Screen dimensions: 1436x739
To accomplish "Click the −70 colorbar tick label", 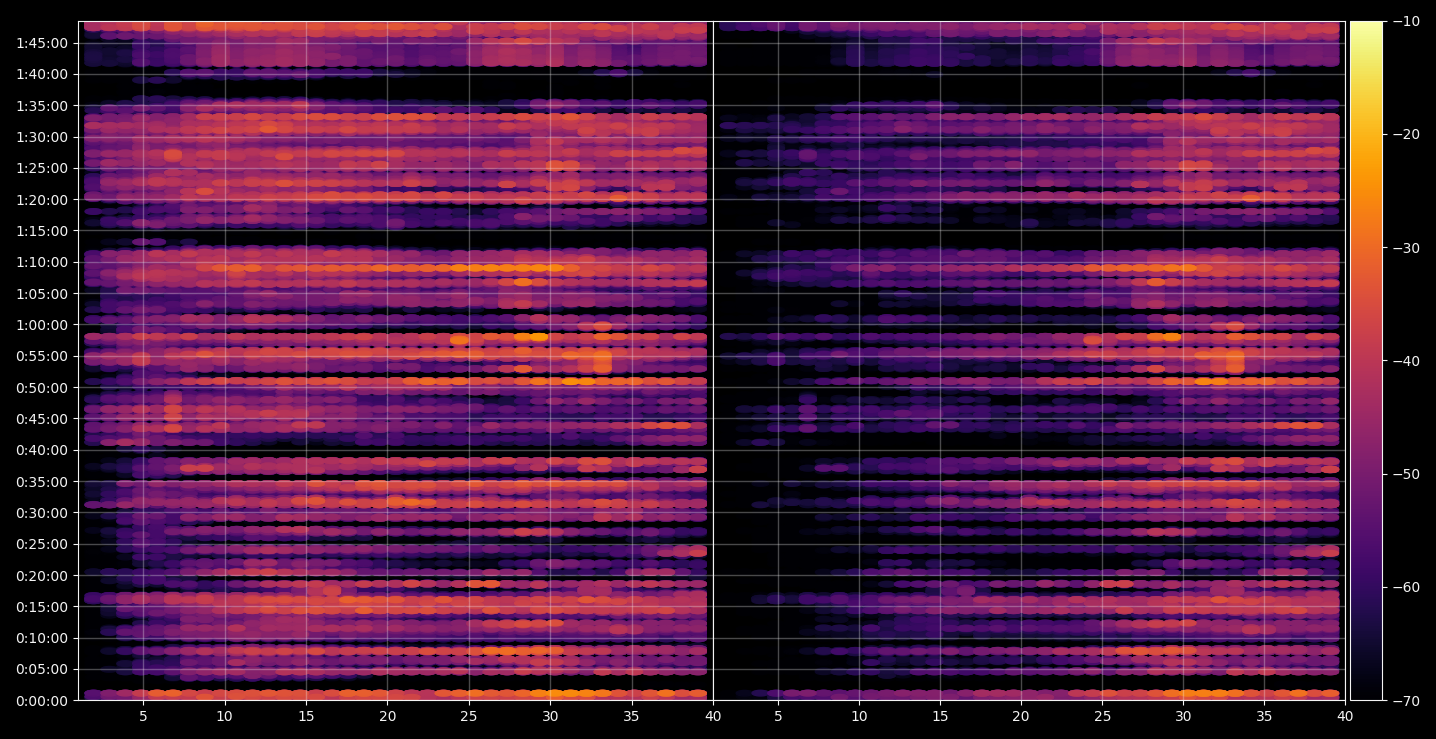I will coord(1405,701).
